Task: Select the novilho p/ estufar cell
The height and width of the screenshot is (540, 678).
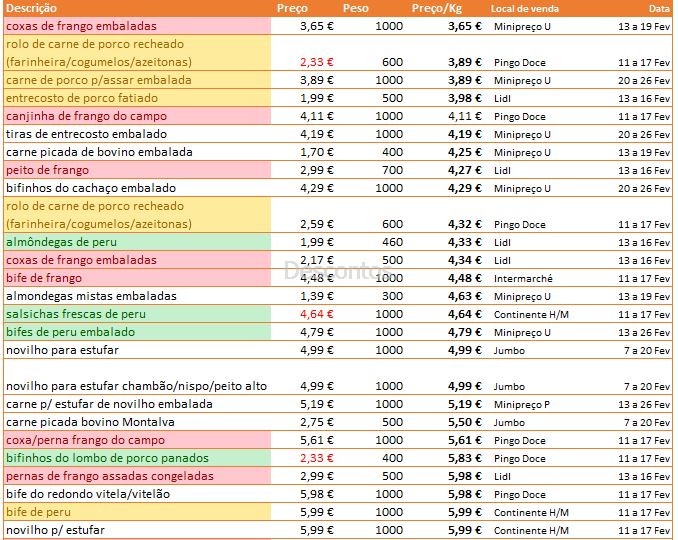Action: (138, 530)
